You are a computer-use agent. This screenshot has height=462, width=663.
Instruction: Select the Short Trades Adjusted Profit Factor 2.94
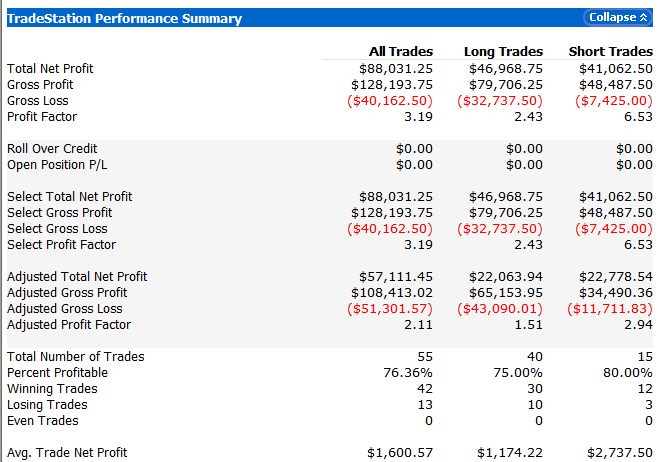636,325
